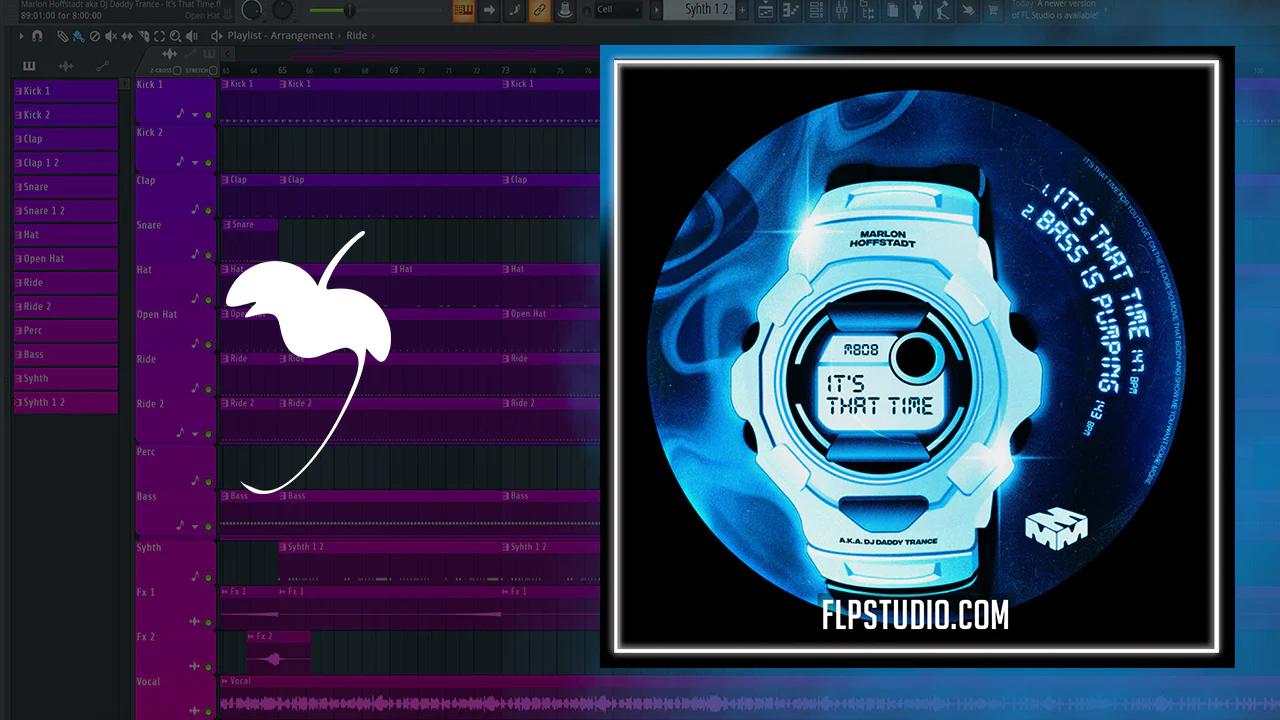The height and width of the screenshot is (720, 1280).
Task: Jump to bar 65 on the timeline
Action: [283, 70]
